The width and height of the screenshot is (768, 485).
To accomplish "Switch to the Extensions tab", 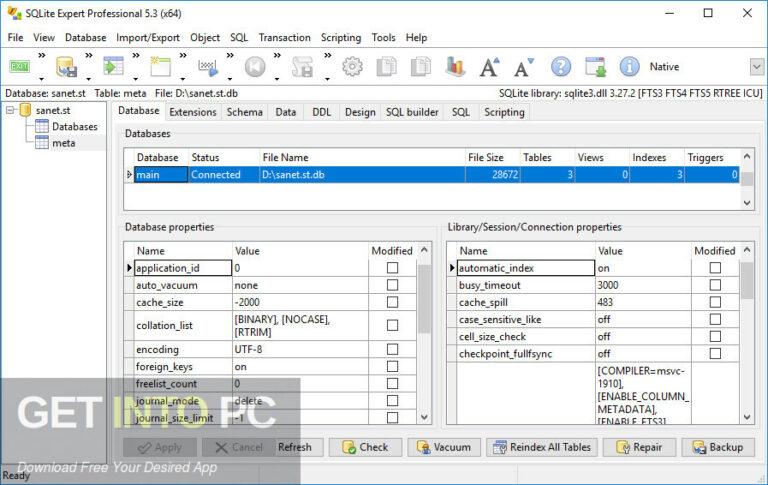I will (193, 112).
